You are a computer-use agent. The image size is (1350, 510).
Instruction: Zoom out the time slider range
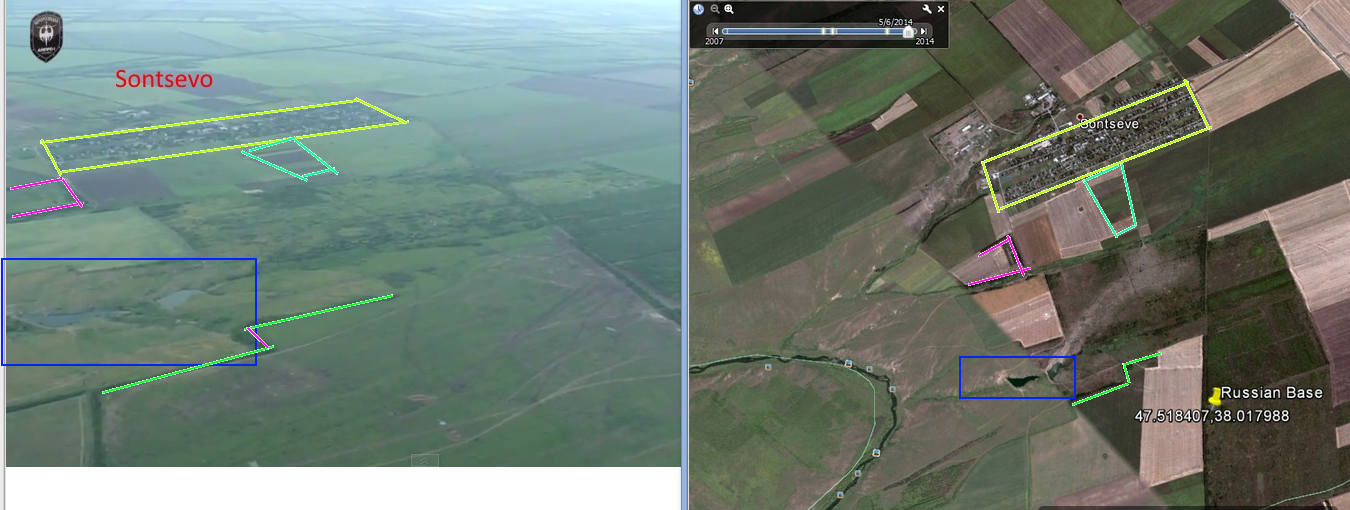[715, 9]
